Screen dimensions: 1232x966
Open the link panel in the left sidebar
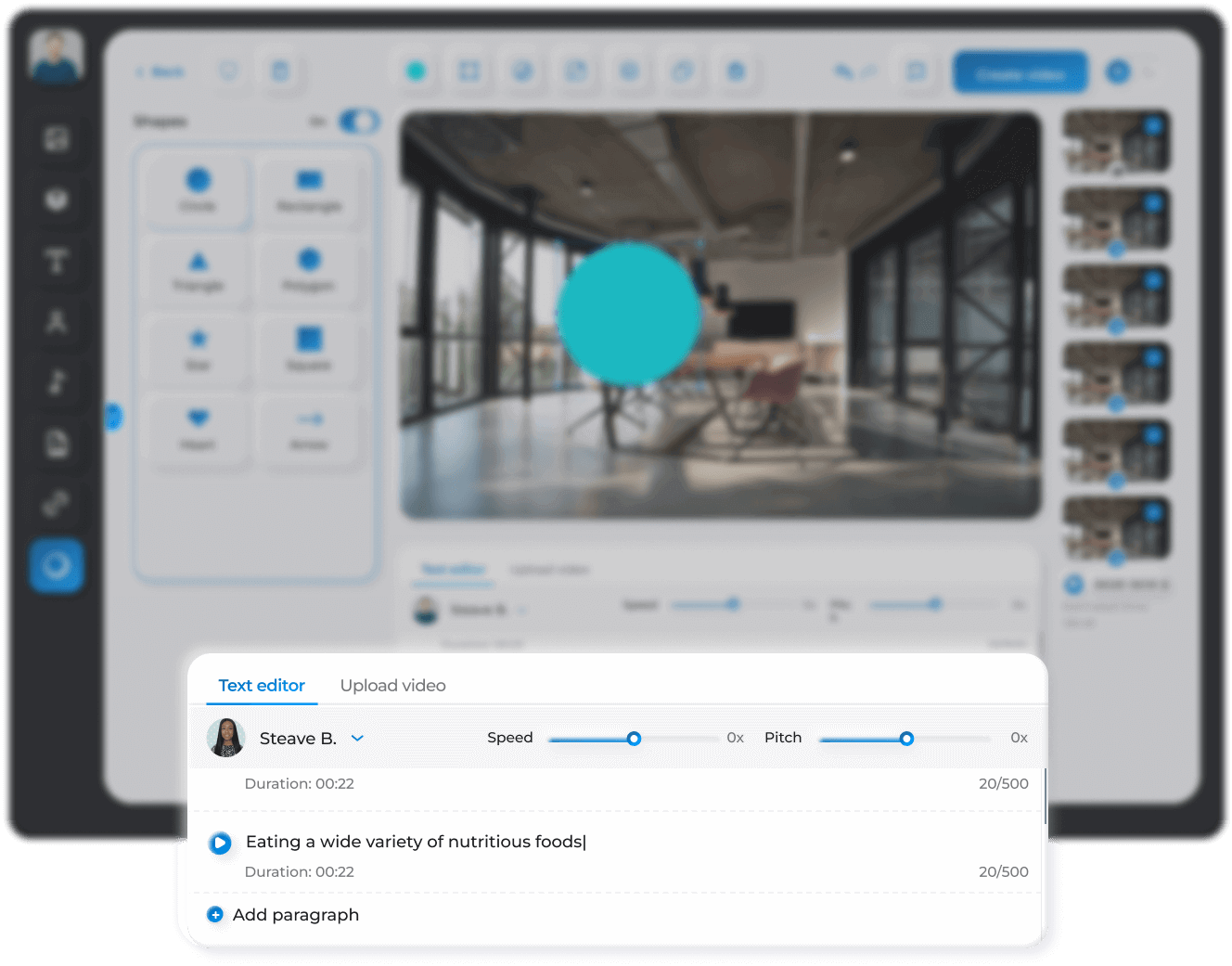pos(57,504)
